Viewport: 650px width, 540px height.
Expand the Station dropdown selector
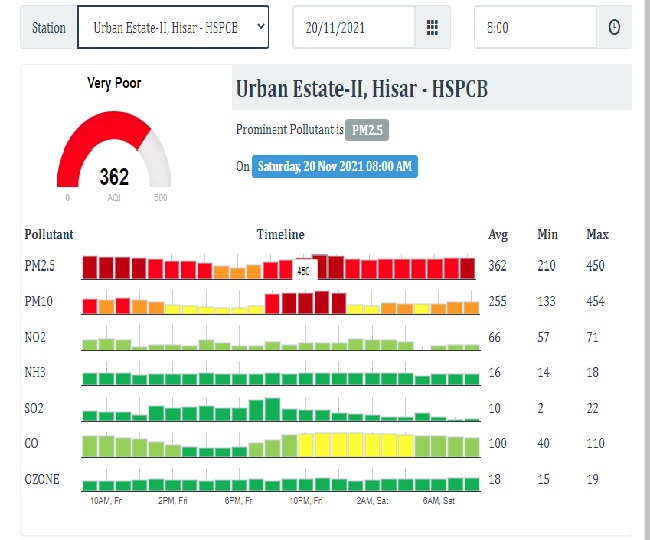172,27
